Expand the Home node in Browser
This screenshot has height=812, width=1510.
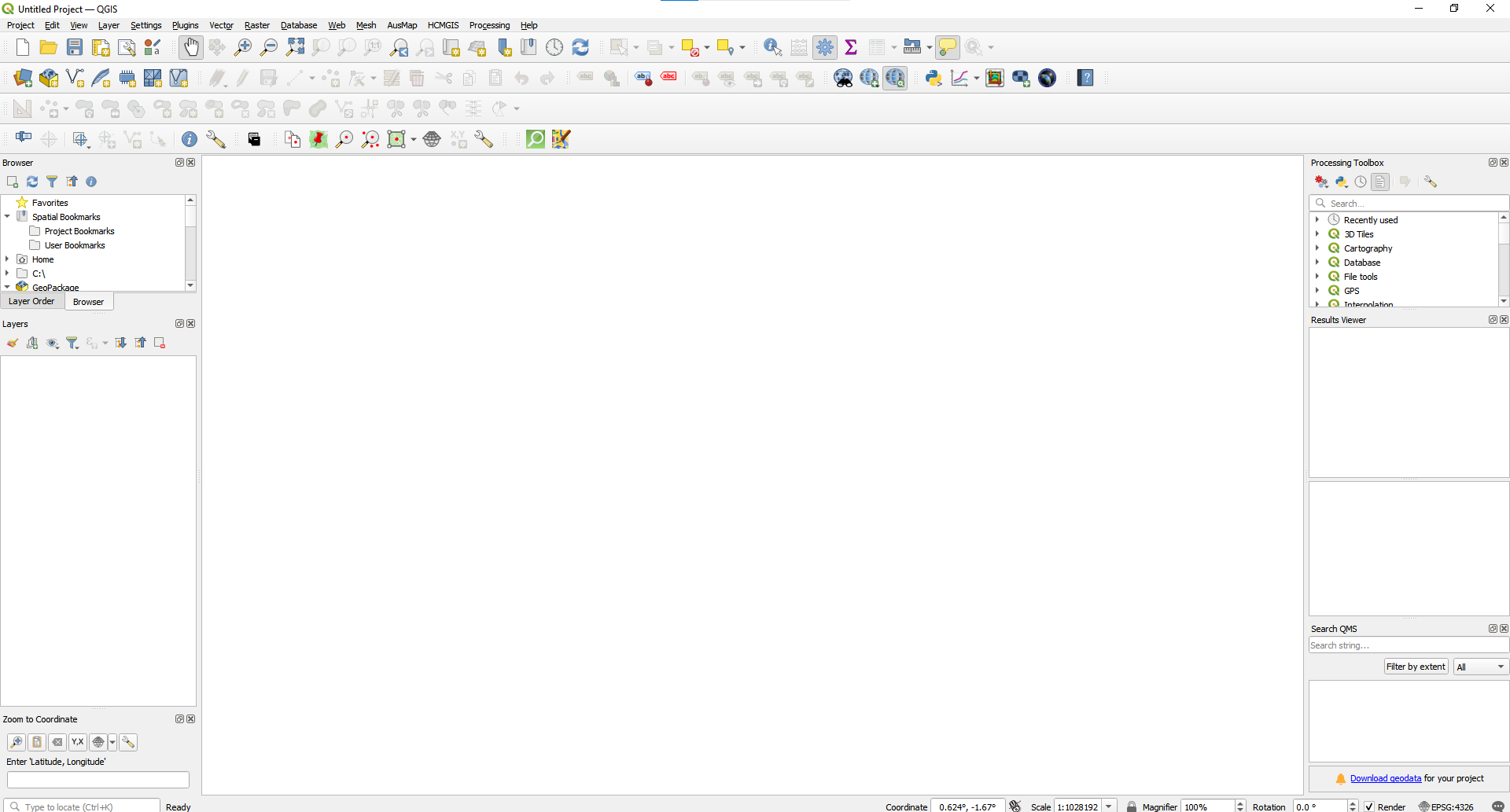point(7,259)
